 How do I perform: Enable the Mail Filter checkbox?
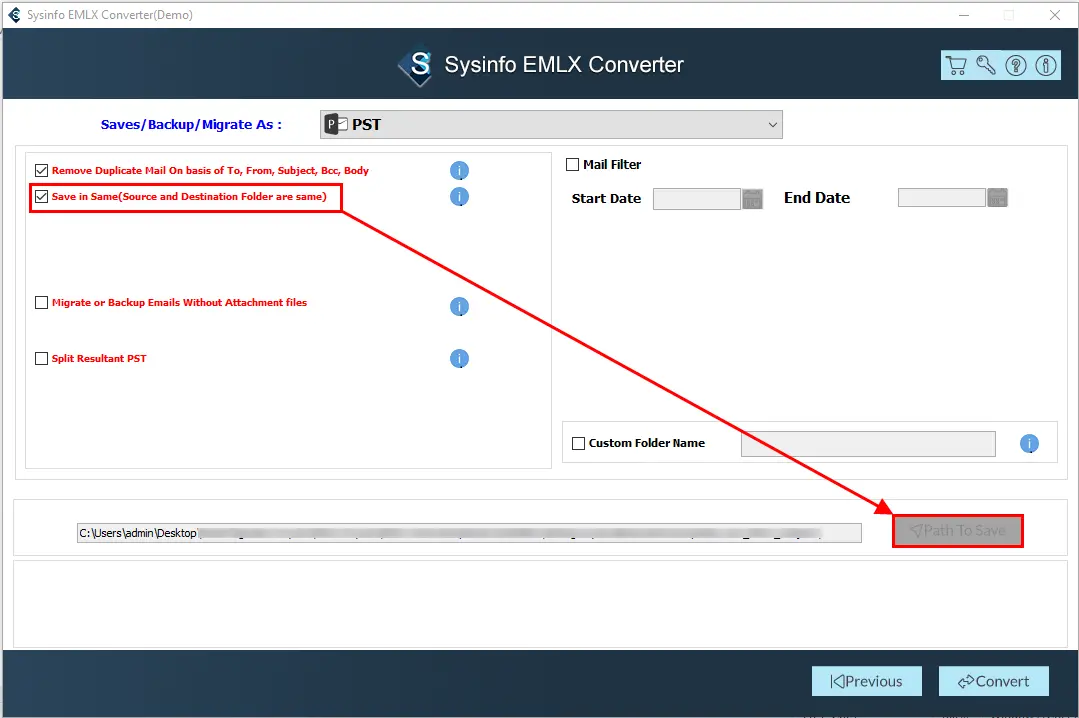pyautogui.click(x=573, y=165)
